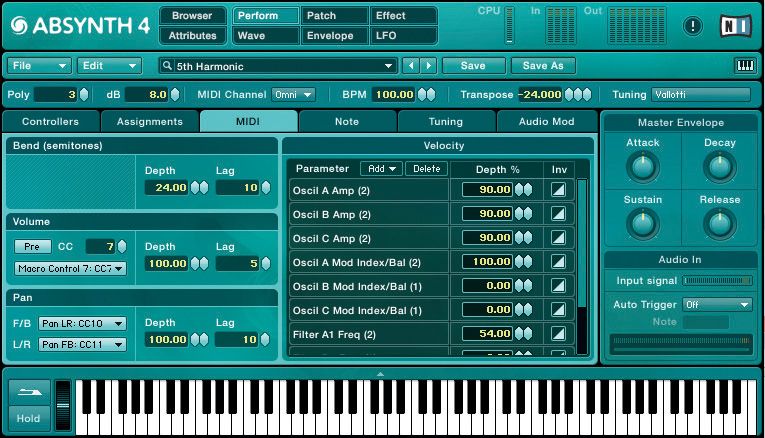Toggle Inv for Oscil C Amp
The width and height of the screenshot is (765, 438).
coord(558,238)
